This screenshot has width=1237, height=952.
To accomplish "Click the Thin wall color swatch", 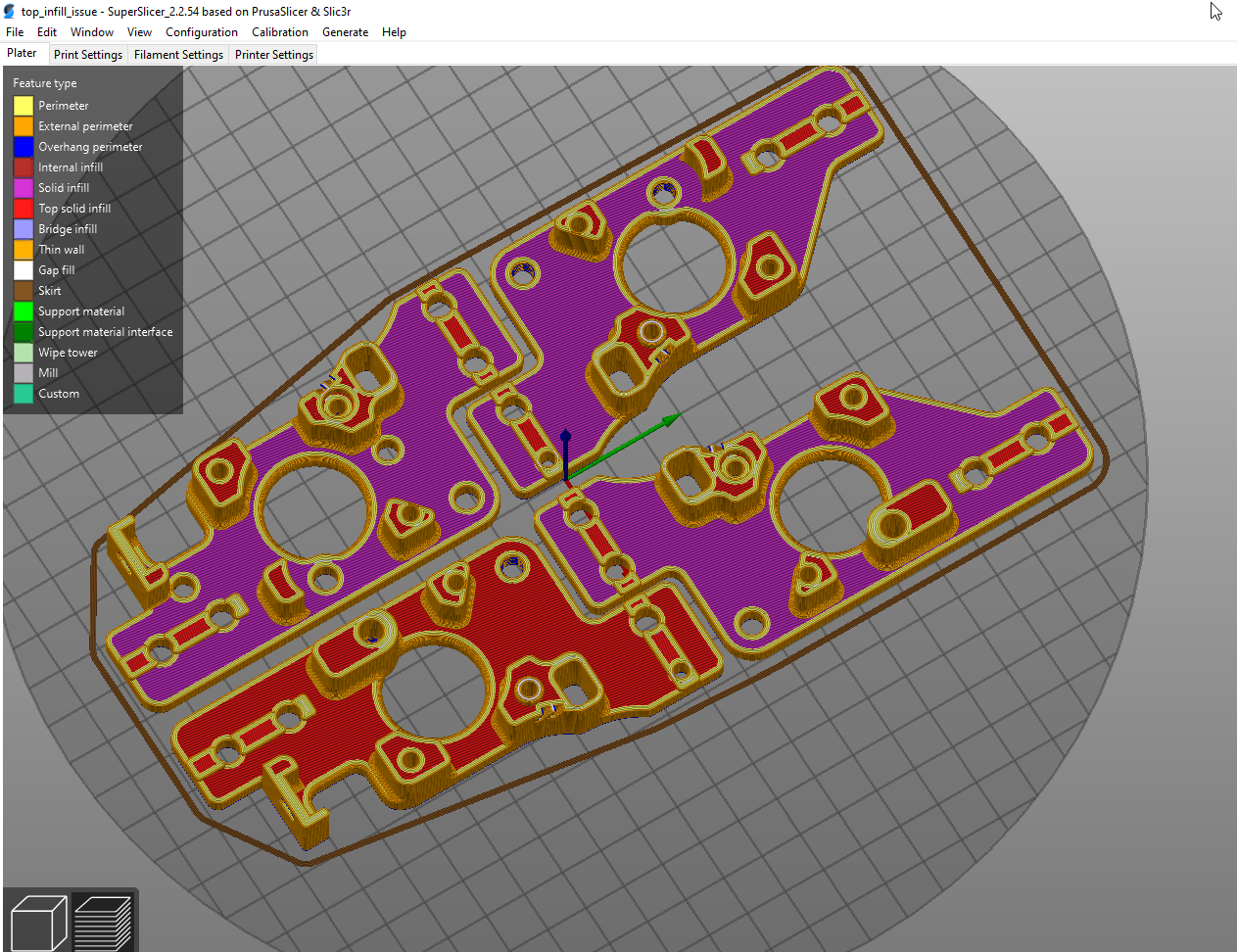I will point(24,250).
